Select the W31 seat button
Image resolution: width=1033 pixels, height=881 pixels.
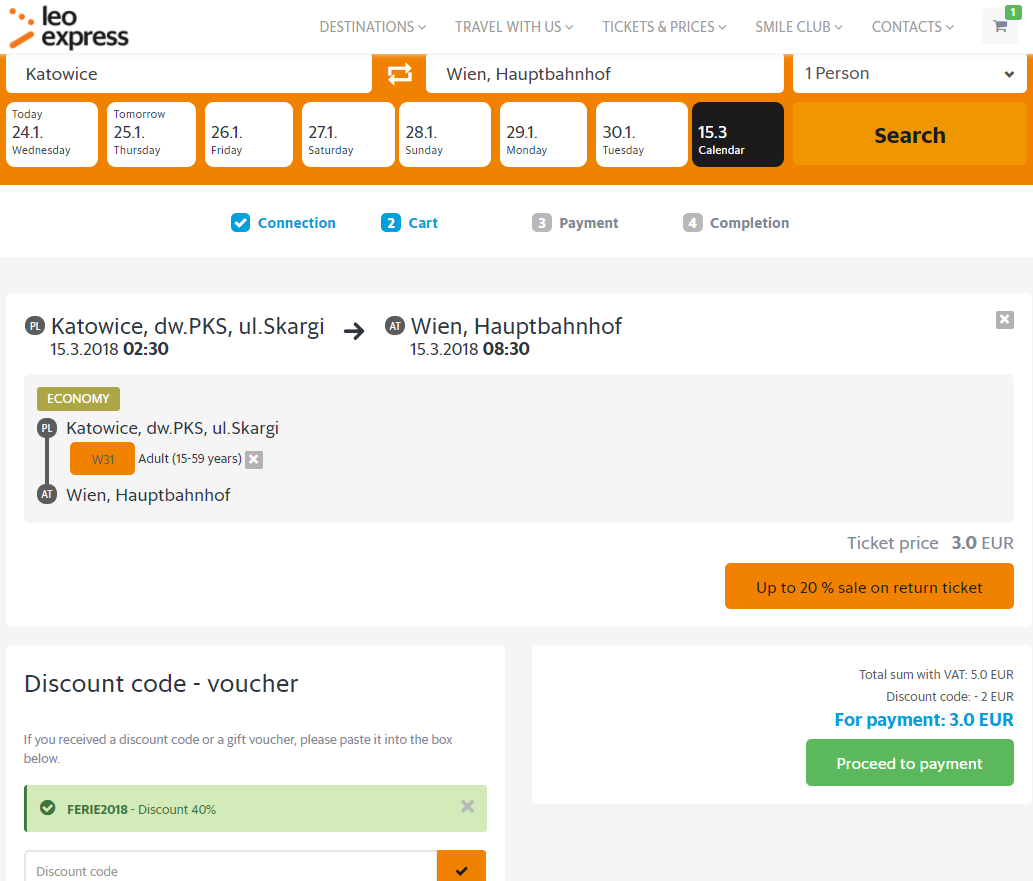pos(102,459)
